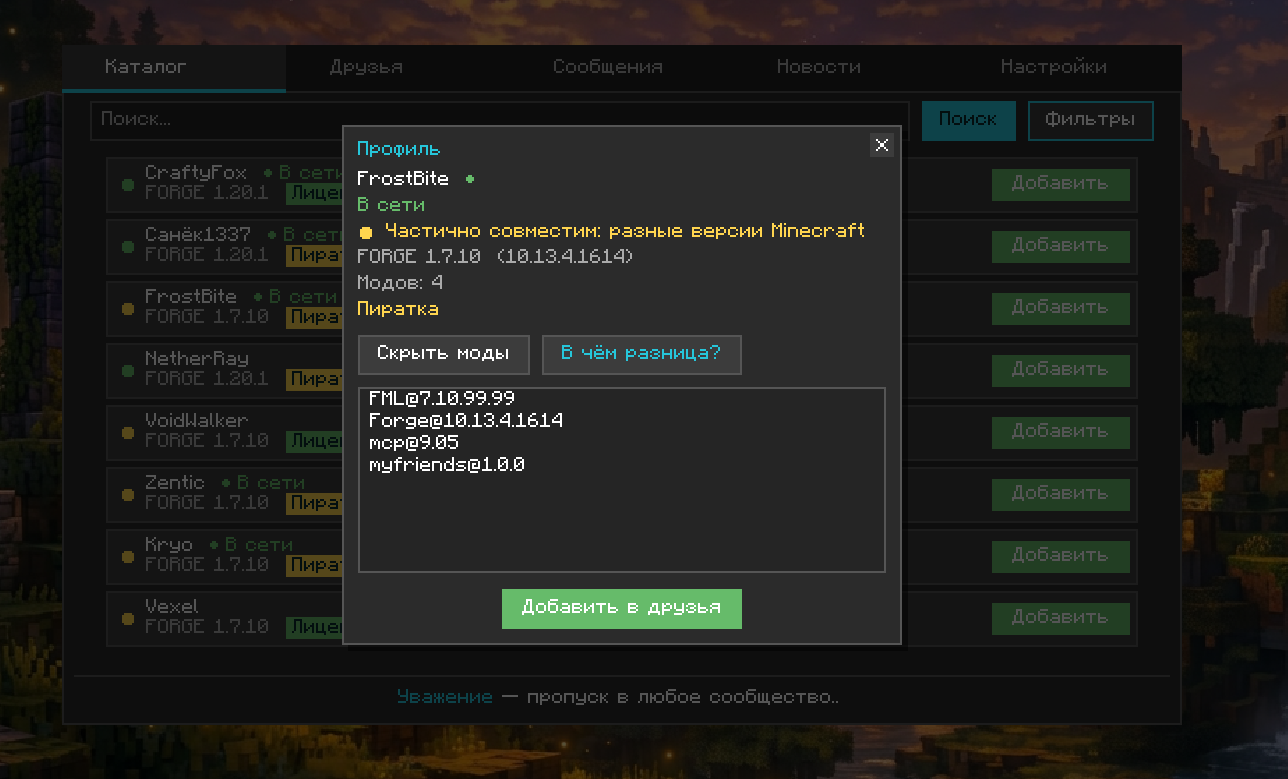Click the Поиск search button

click(968, 120)
